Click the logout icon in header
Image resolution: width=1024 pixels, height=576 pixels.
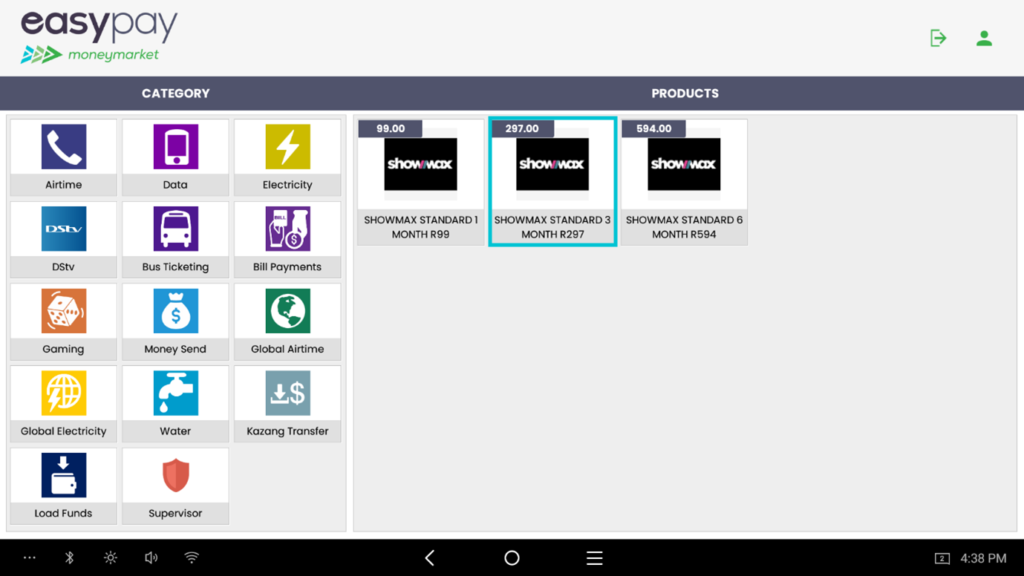pyautogui.click(x=938, y=38)
